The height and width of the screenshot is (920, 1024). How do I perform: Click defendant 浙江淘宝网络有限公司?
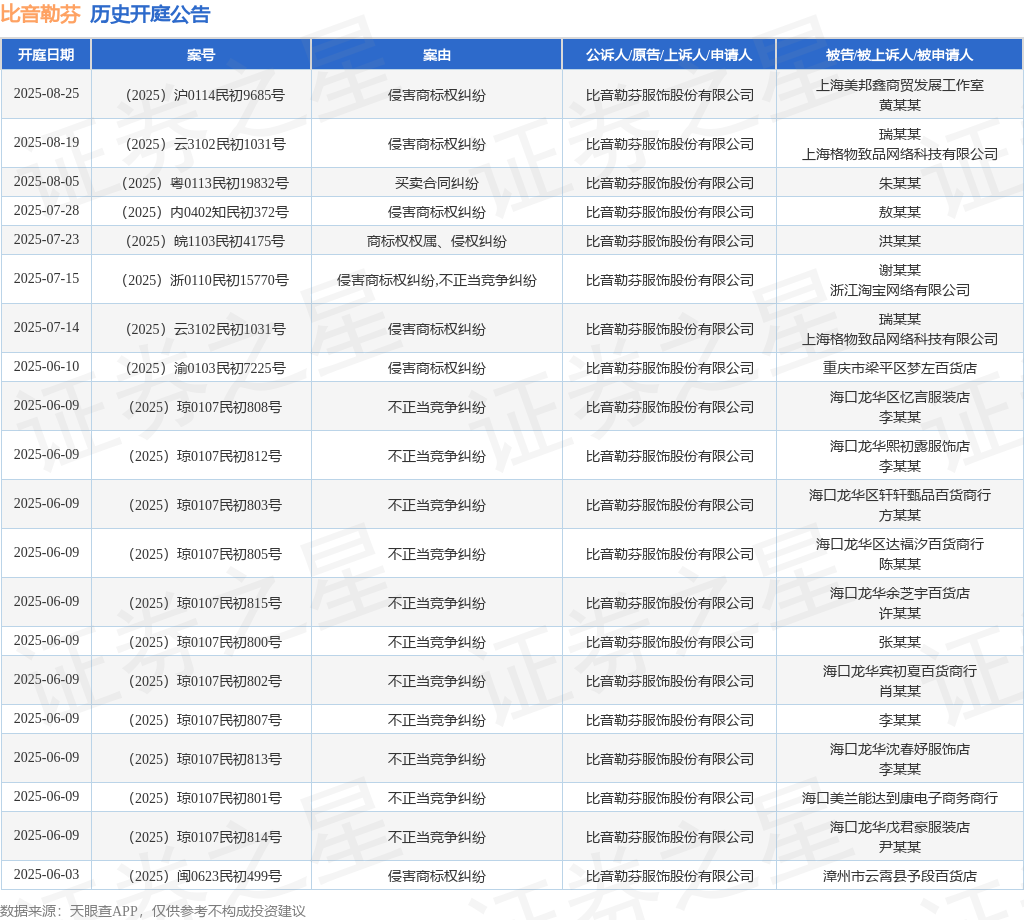pyautogui.click(x=900, y=291)
